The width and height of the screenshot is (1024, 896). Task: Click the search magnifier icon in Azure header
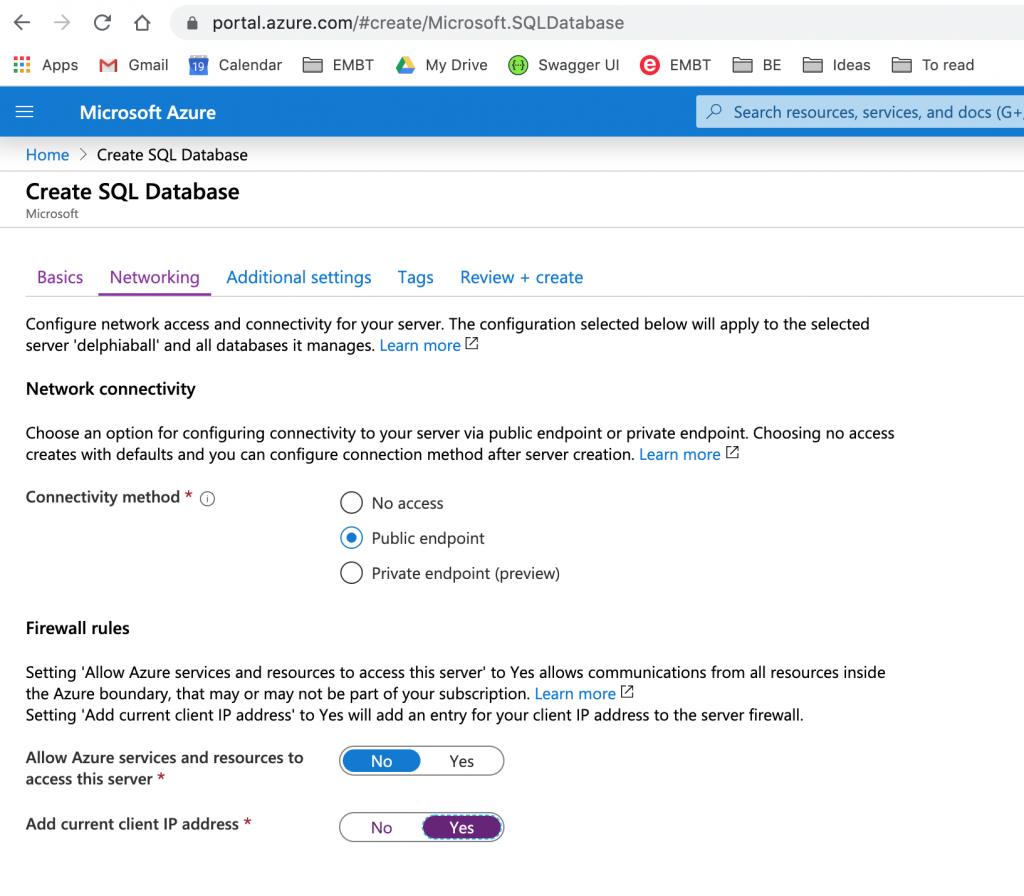click(714, 112)
